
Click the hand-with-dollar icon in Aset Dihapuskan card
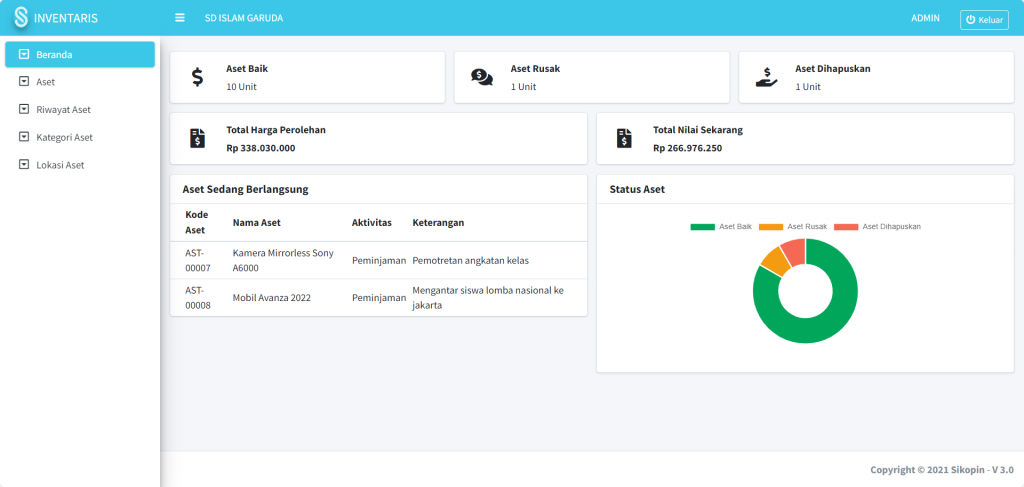[x=766, y=77]
